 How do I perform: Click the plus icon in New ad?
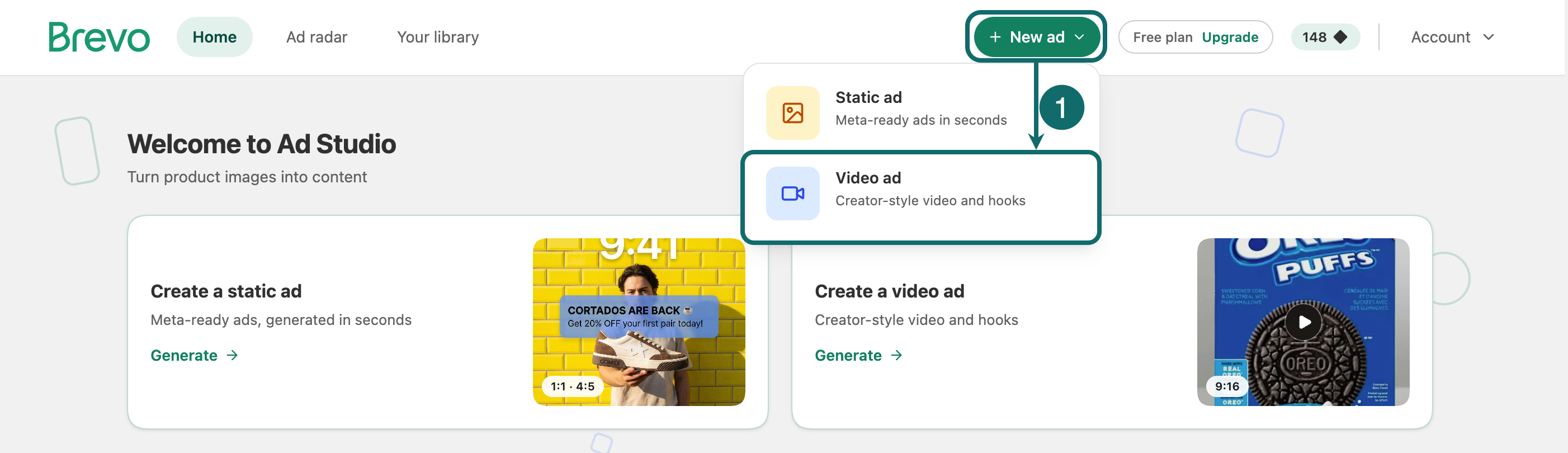(995, 37)
